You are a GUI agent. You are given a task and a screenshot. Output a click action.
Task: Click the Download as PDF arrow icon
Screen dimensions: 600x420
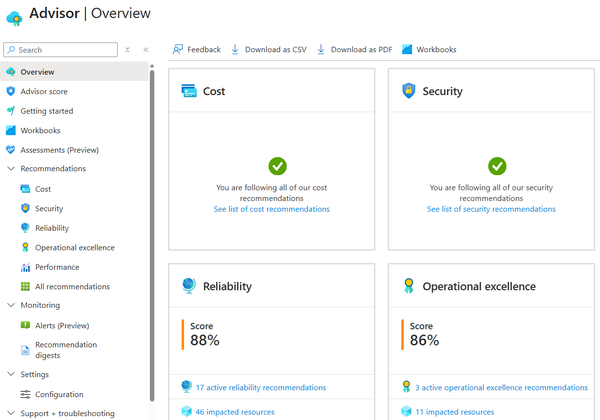pos(321,49)
